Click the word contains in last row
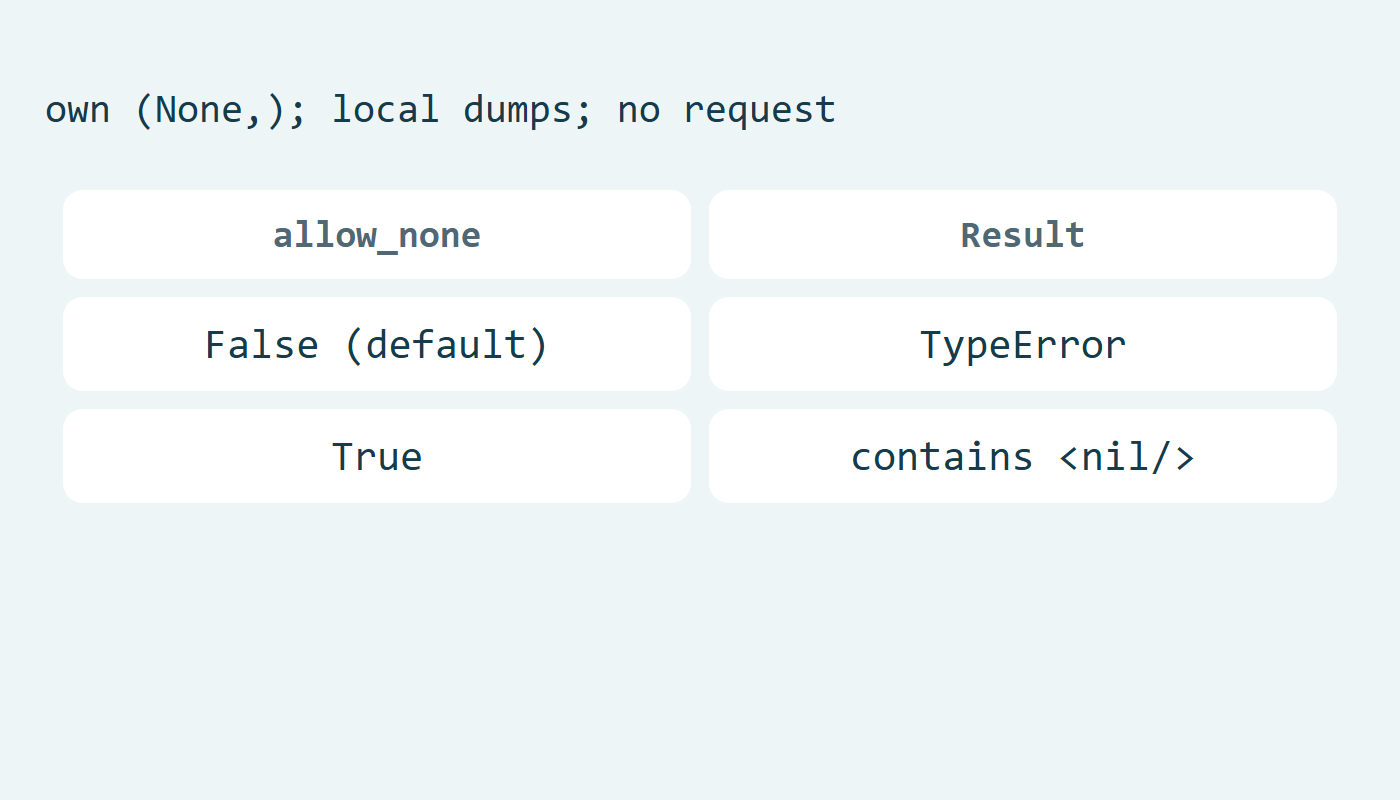This screenshot has width=1400, height=800. click(942, 457)
